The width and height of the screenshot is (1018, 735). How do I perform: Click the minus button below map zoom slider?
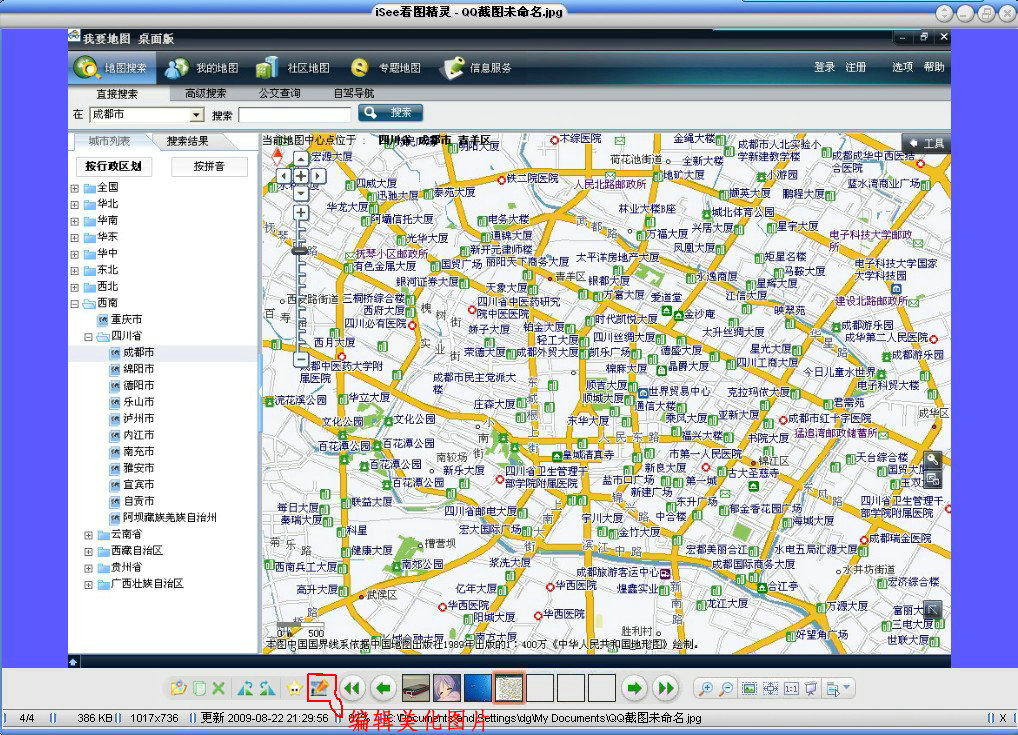pyautogui.click(x=301, y=359)
